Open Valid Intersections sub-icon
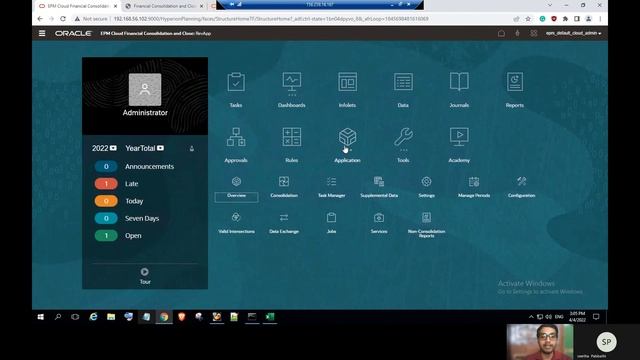This screenshot has height=360, width=640. (x=236, y=218)
